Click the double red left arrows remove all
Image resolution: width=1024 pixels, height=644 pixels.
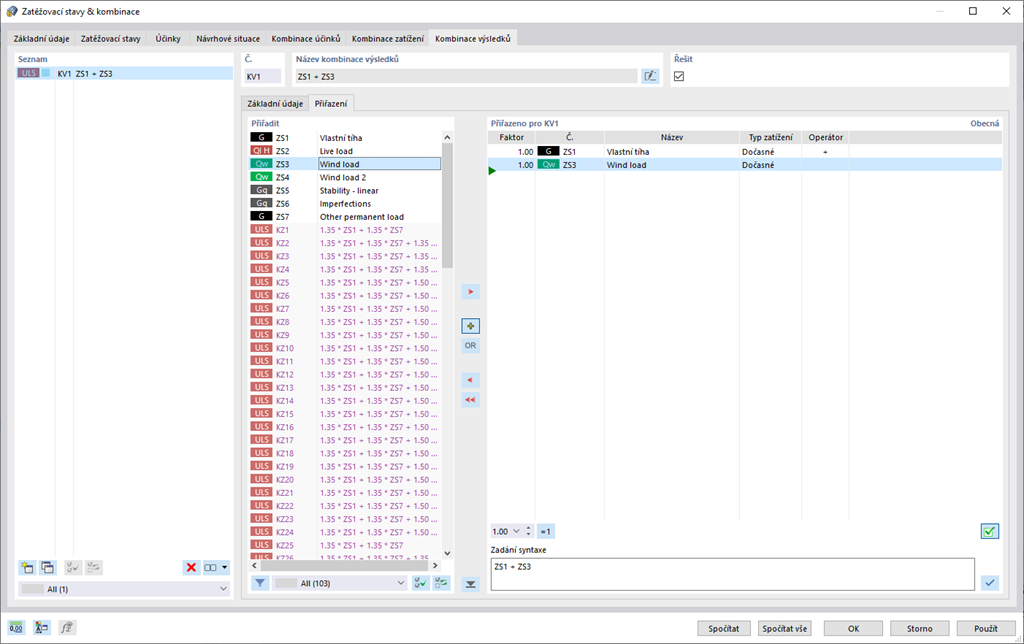coord(470,400)
